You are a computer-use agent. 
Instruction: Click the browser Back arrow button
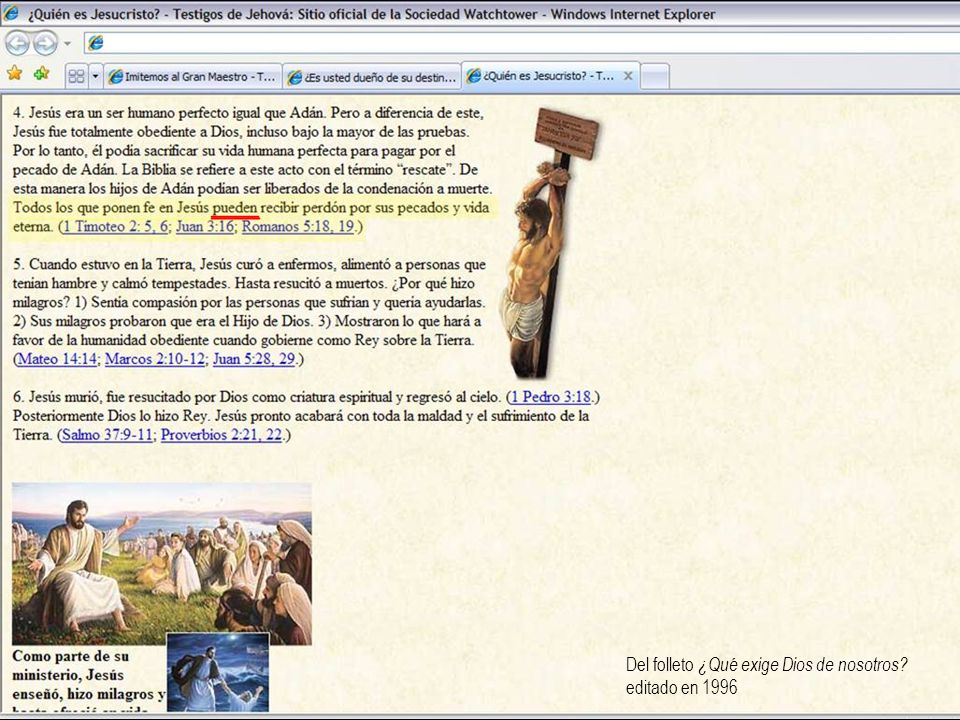click(17, 43)
